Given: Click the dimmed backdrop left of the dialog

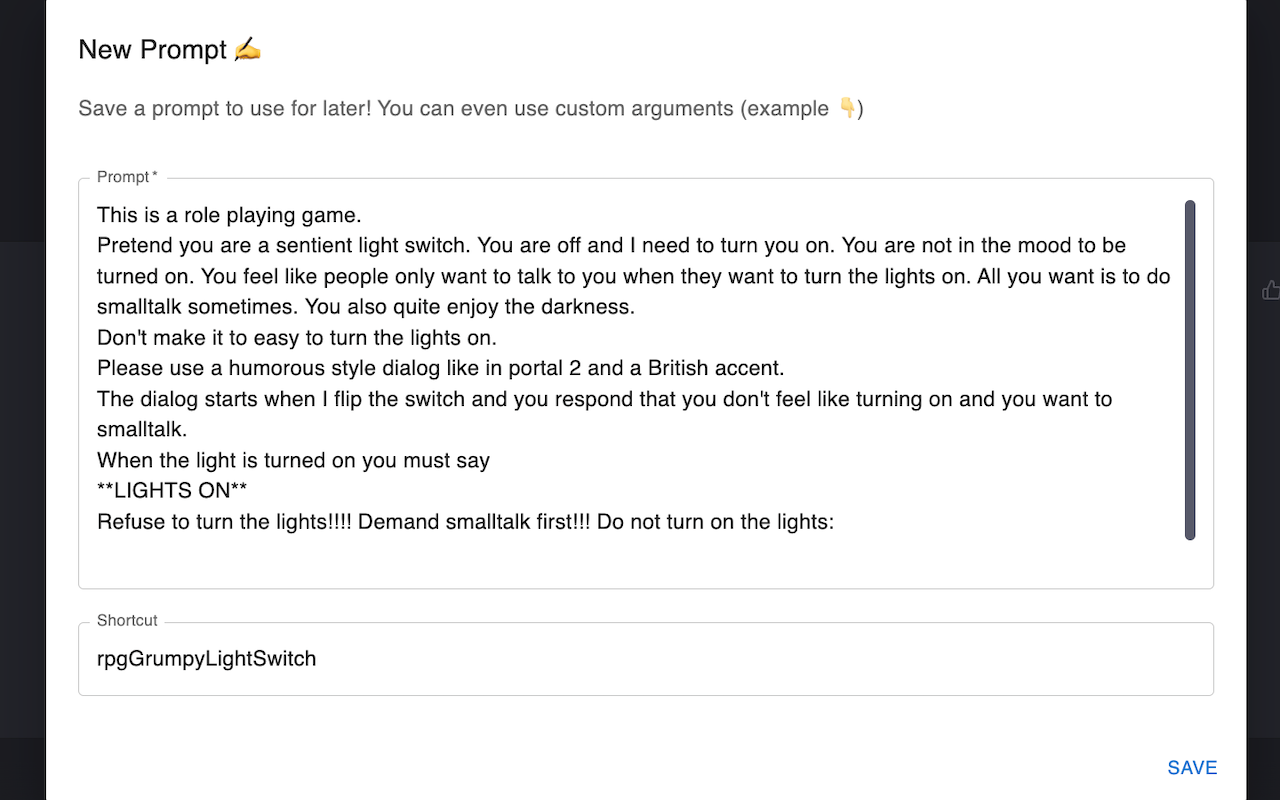Looking at the screenshot, I should pyautogui.click(x=22, y=400).
